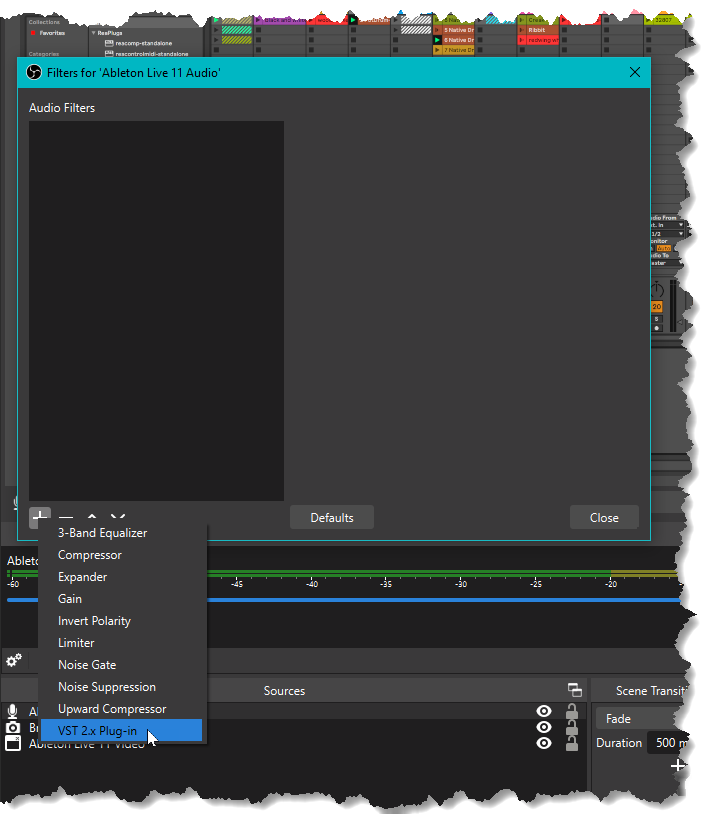Toggle the lock on Ableton Live 11 Video source
Screen dimensions: 702x814
[572, 743]
